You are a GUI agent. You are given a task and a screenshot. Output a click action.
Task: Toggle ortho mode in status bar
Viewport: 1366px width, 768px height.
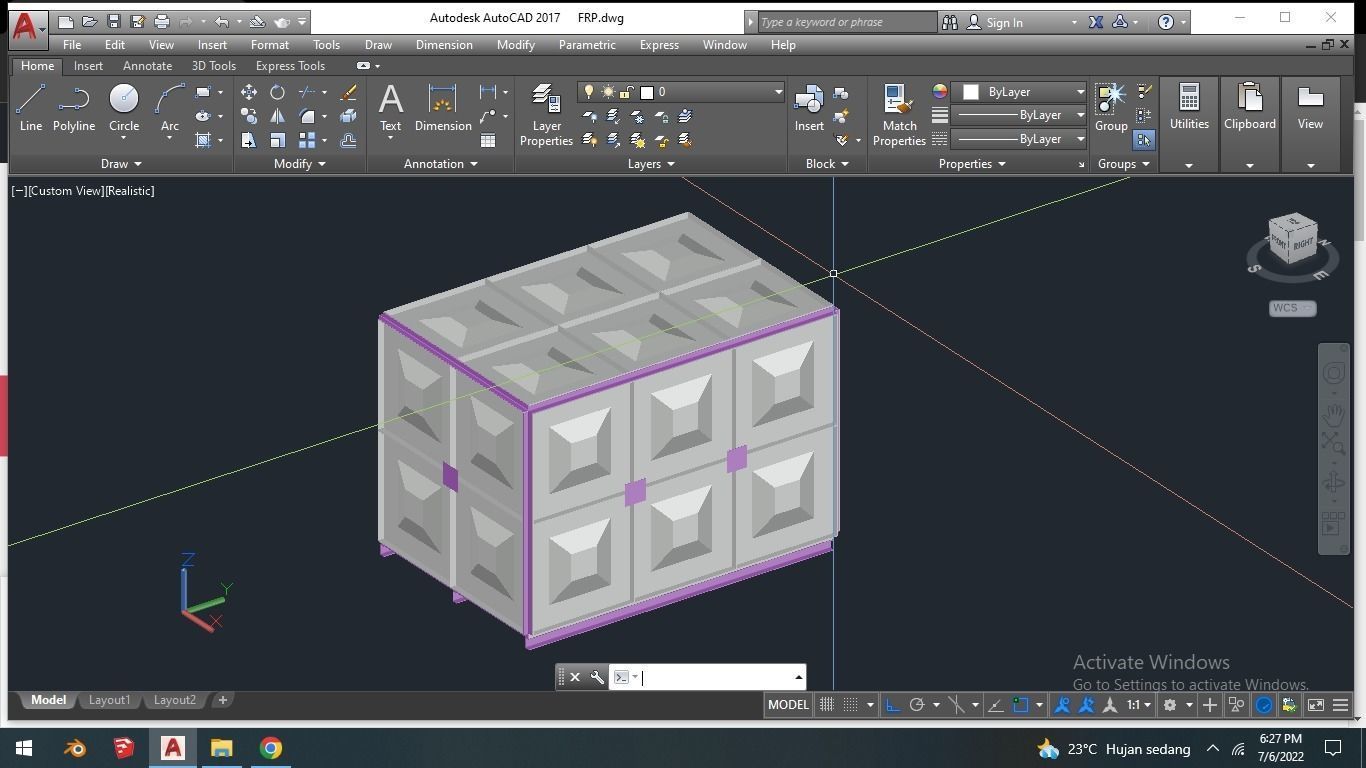[893, 705]
